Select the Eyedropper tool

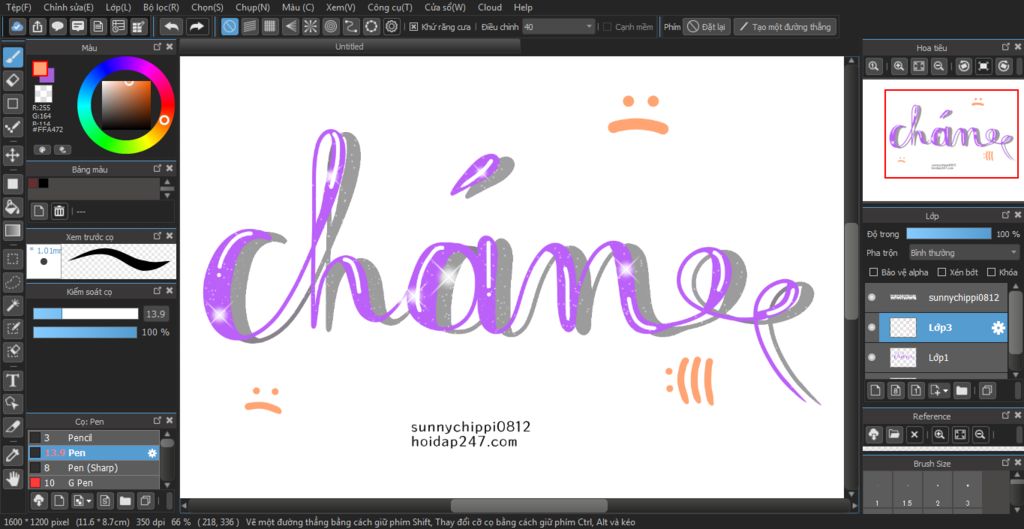[x=13, y=455]
